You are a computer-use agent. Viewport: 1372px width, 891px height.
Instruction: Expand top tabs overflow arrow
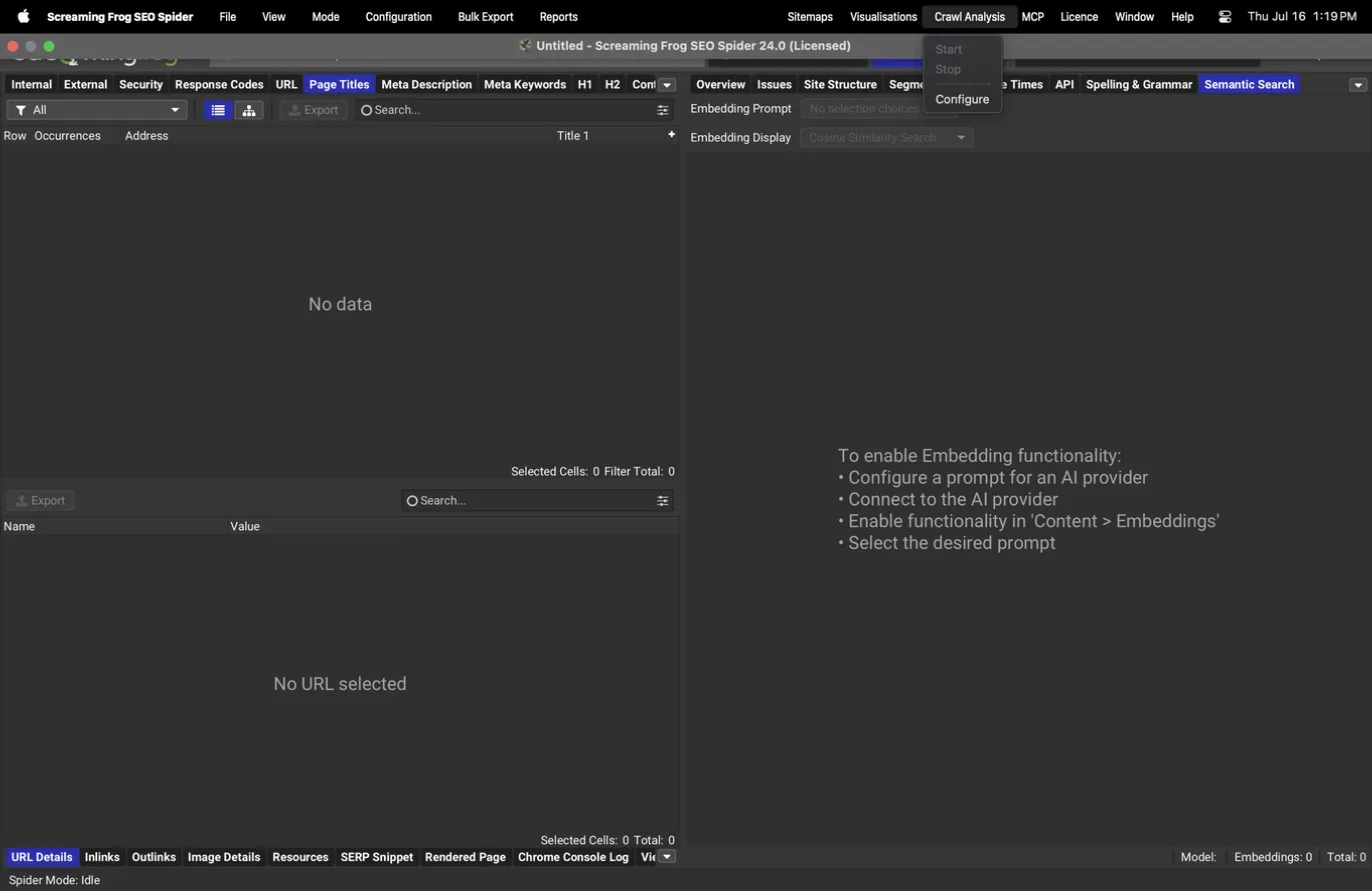coord(667,85)
